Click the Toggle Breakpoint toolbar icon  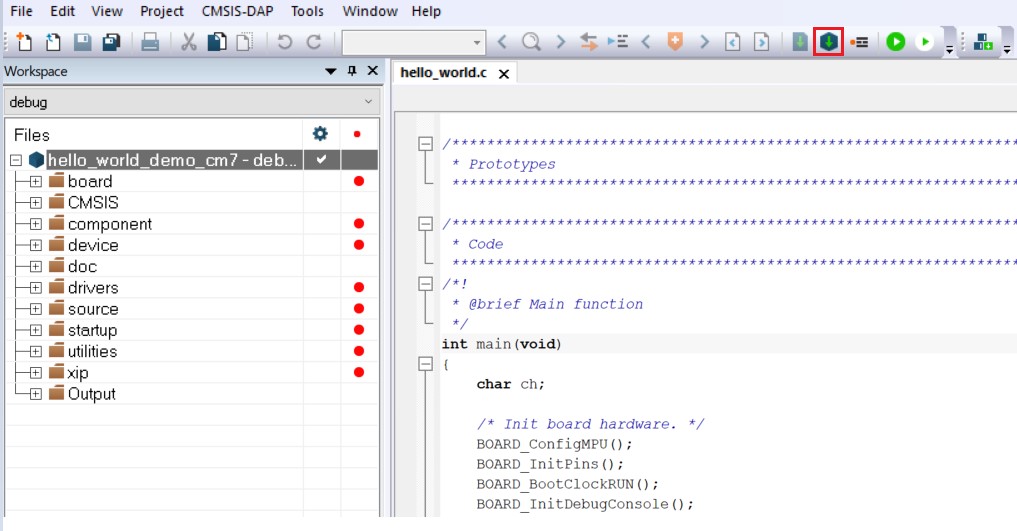[x=859, y=42]
